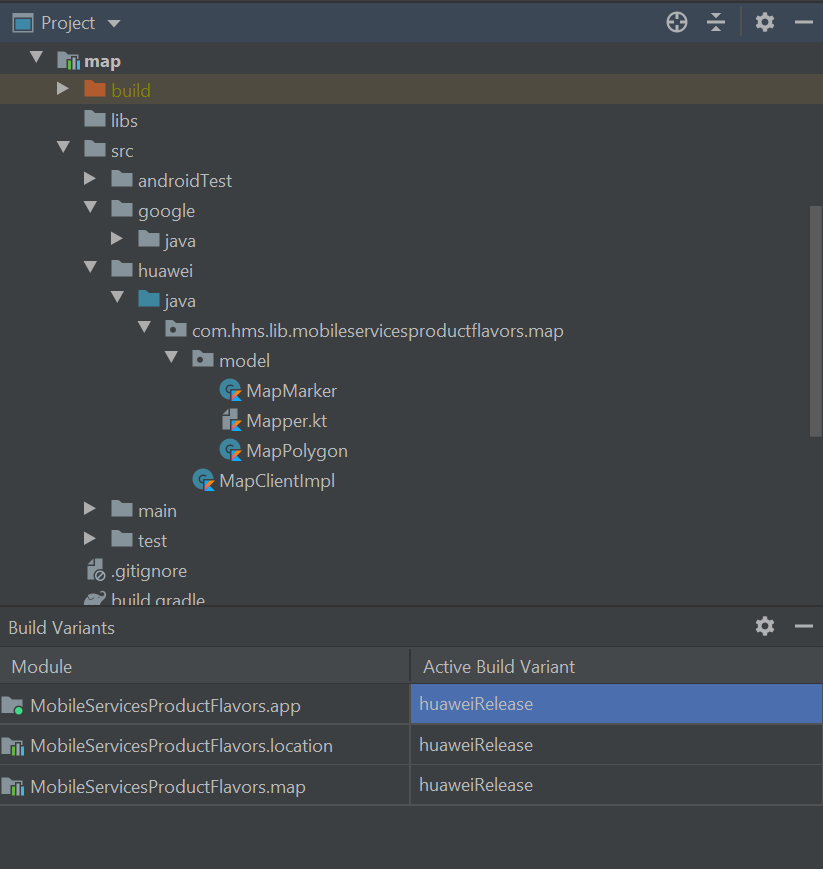Screen dimensions: 823x869
Task: Click the MobileServicesProductFlavors.map module icon
Action: (13, 786)
